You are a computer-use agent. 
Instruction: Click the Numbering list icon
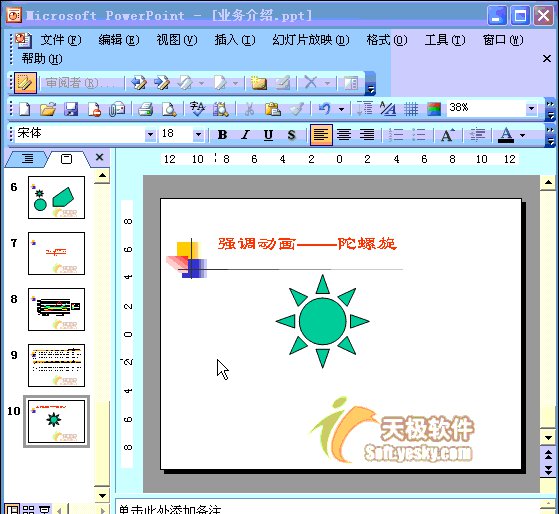[x=395, y=135]
